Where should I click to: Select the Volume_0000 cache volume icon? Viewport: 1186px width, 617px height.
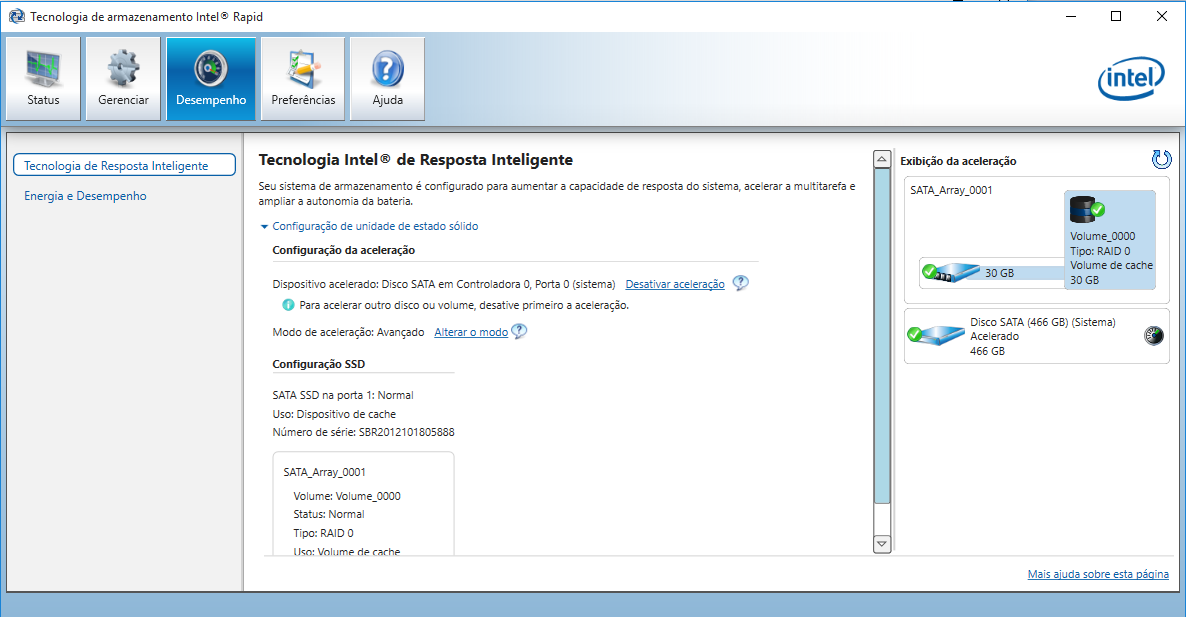(1087, 209)
